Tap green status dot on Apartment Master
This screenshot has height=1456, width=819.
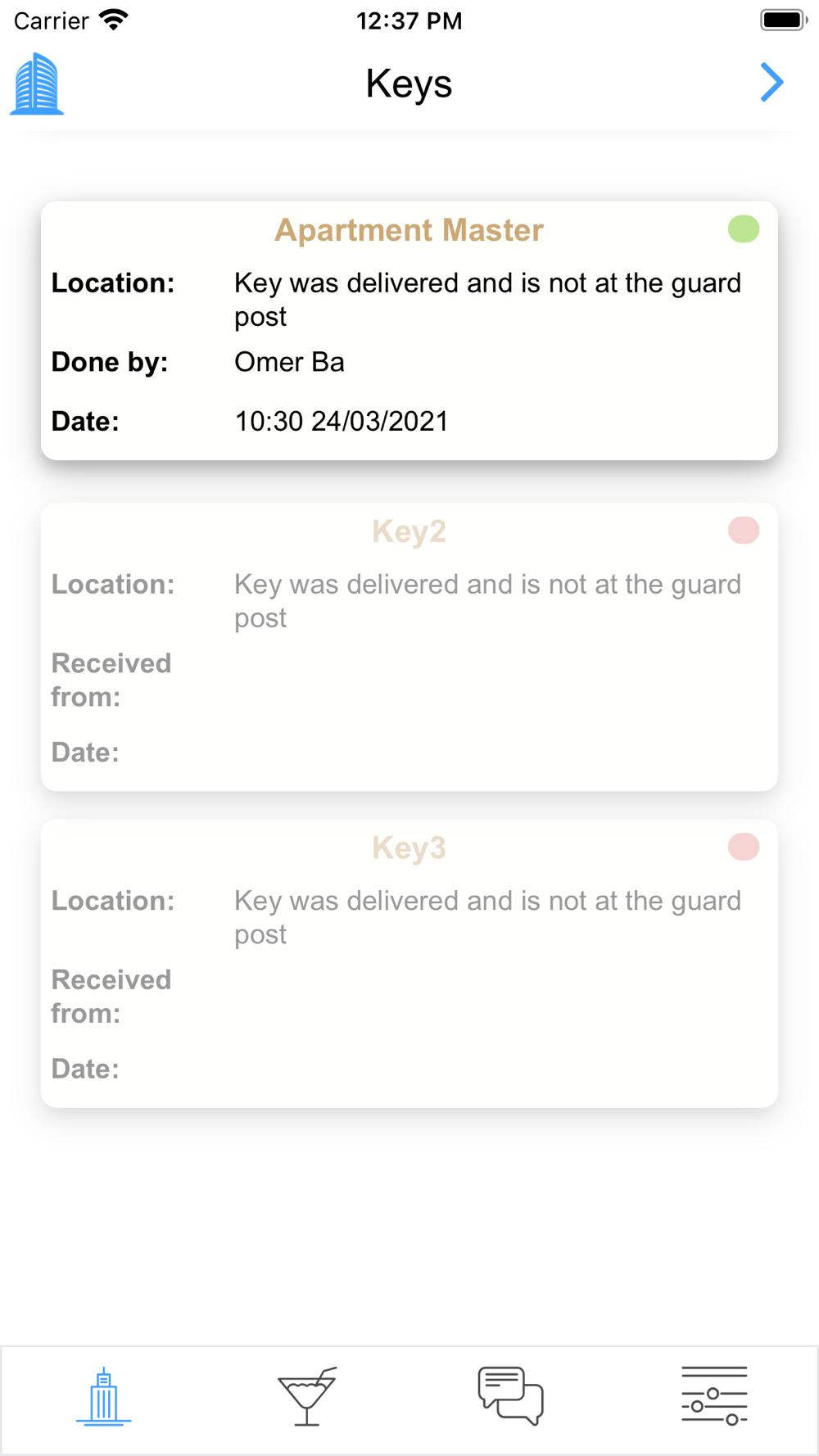(x=744, y=229)
